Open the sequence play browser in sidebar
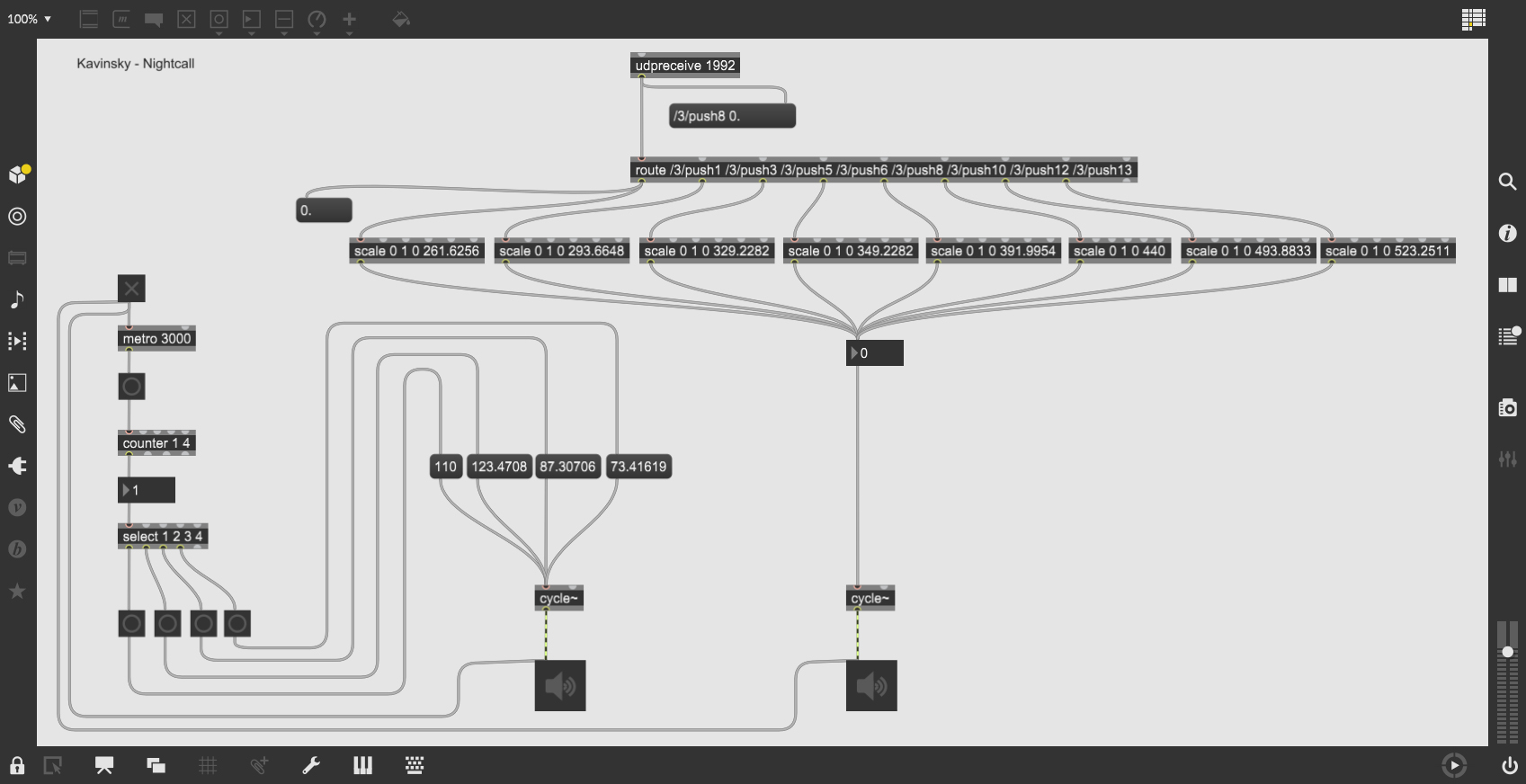This screenshot has width=1526, height=784. pyautogui.click(x=17, y=341)
